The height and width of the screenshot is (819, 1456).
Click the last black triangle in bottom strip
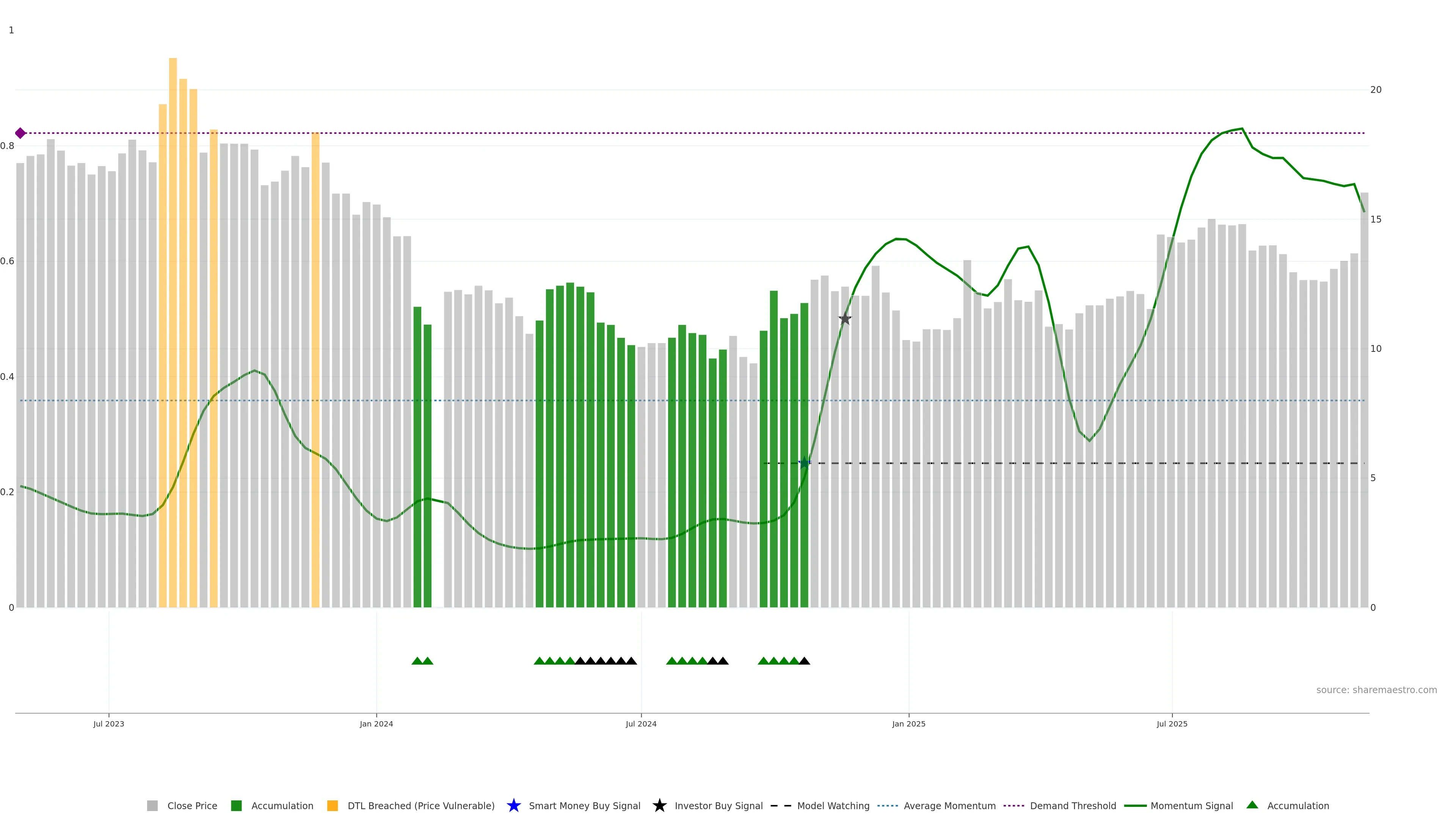click(804, 661)
